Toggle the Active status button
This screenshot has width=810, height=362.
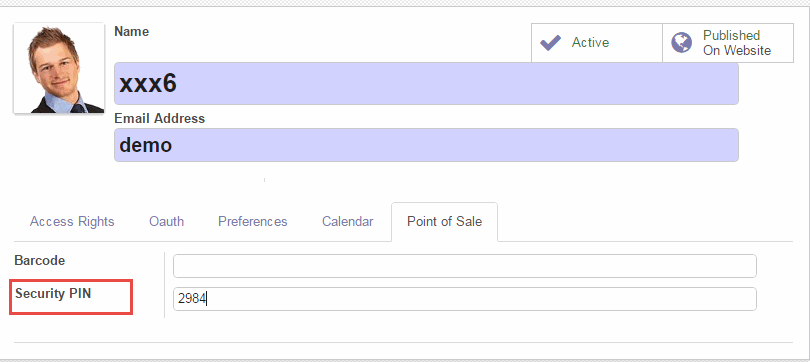point(597,43)
